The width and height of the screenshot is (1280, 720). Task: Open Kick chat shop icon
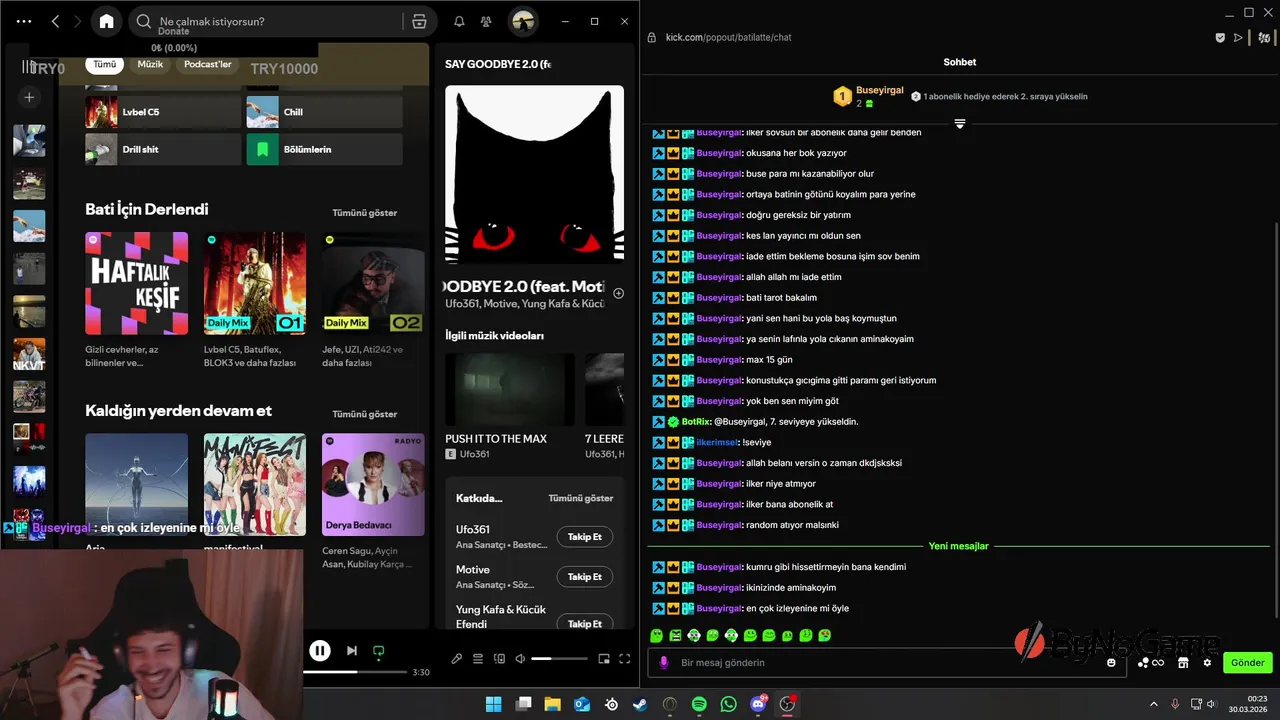[x=1183, y=663]
